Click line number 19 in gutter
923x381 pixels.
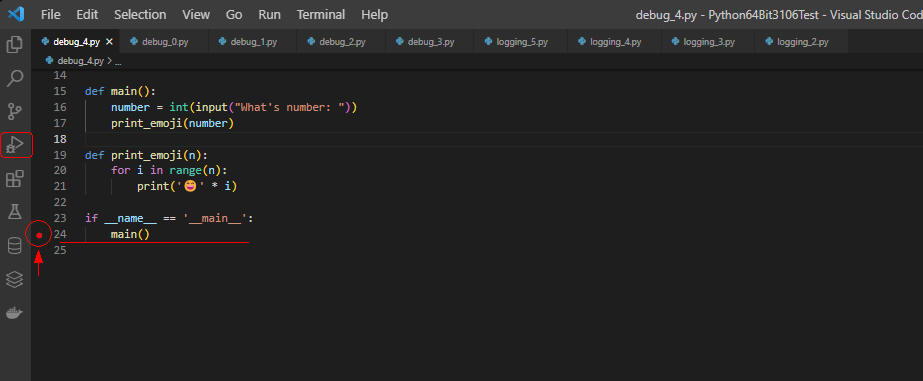click(60, 155)
